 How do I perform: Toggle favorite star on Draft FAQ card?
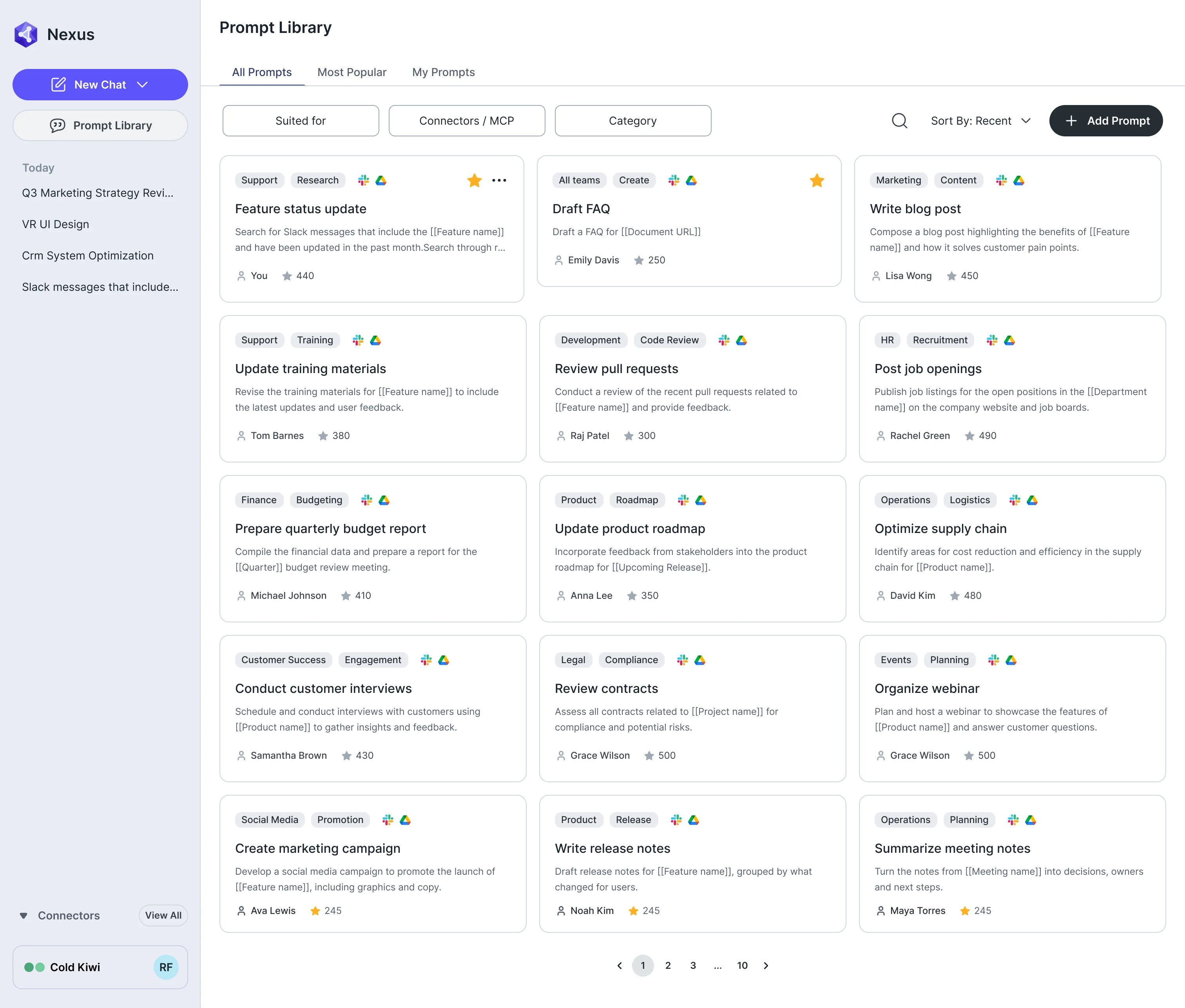pyautogui.click(x=817, y=181)
